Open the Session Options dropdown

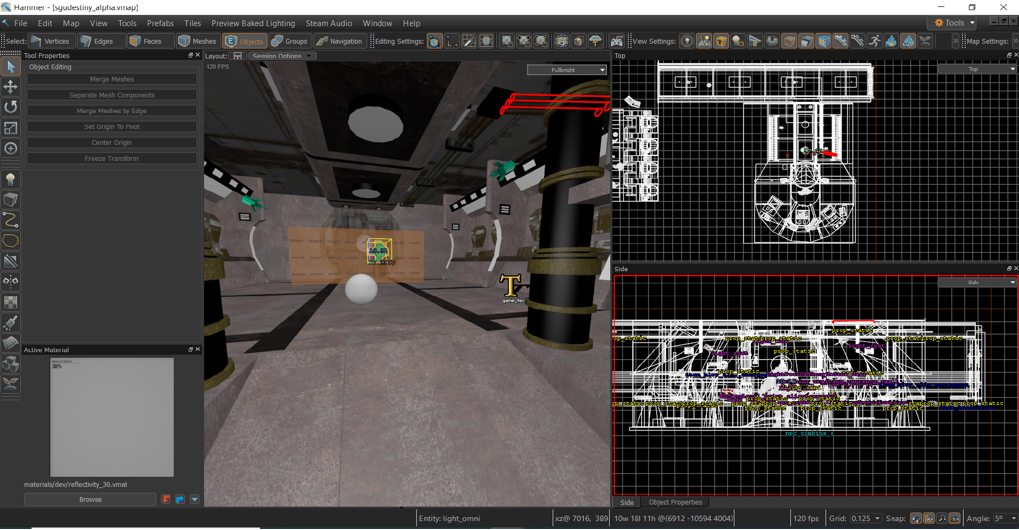[281, 57]
